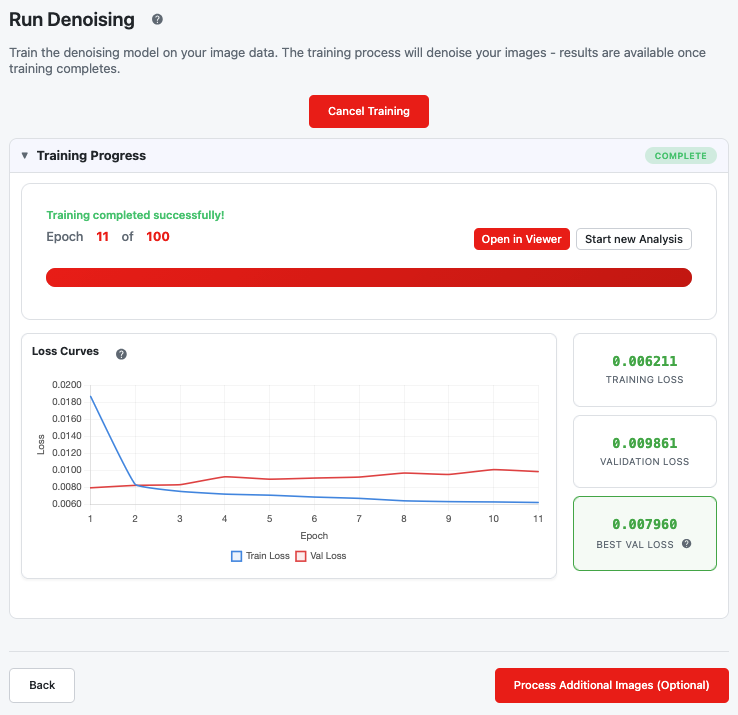Select the Training Loss value card
This screenshot has width=738, height=715.
645,370
